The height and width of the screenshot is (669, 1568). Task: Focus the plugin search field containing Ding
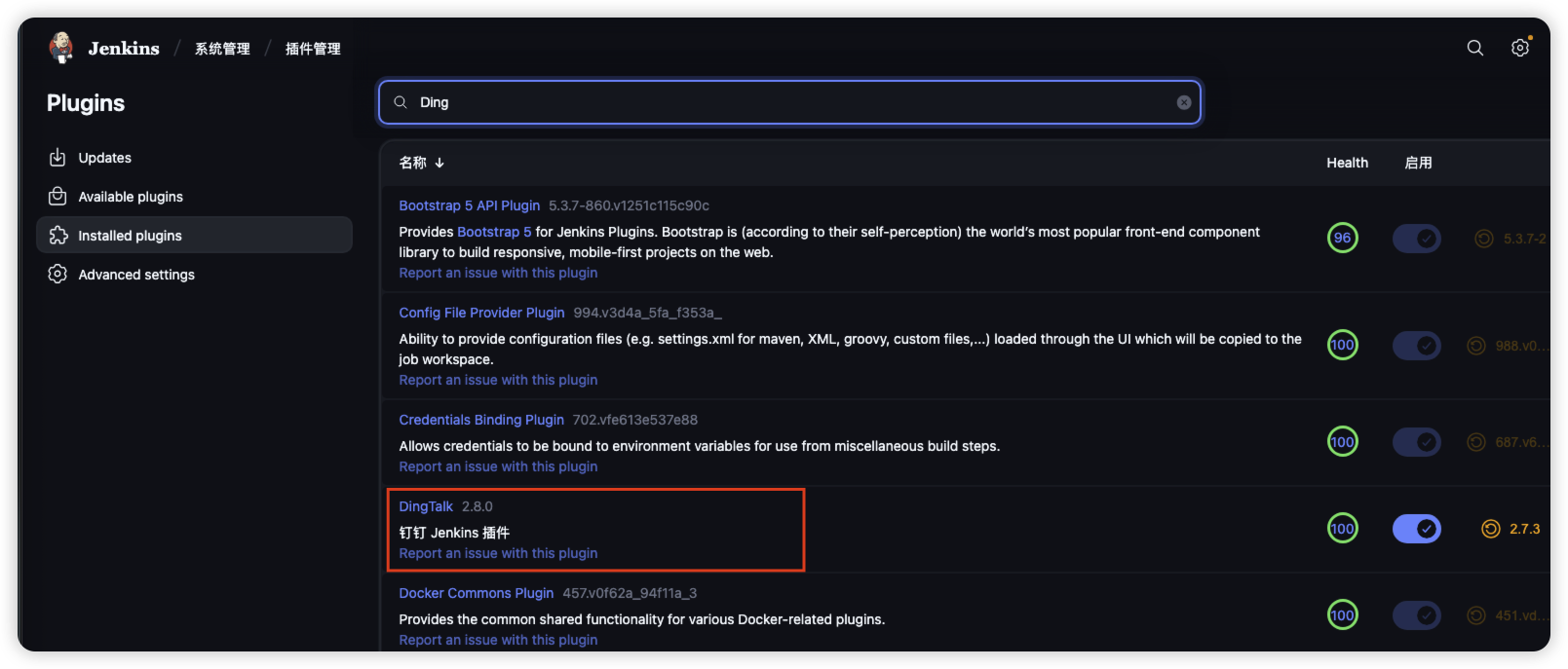tap(789, 102)
